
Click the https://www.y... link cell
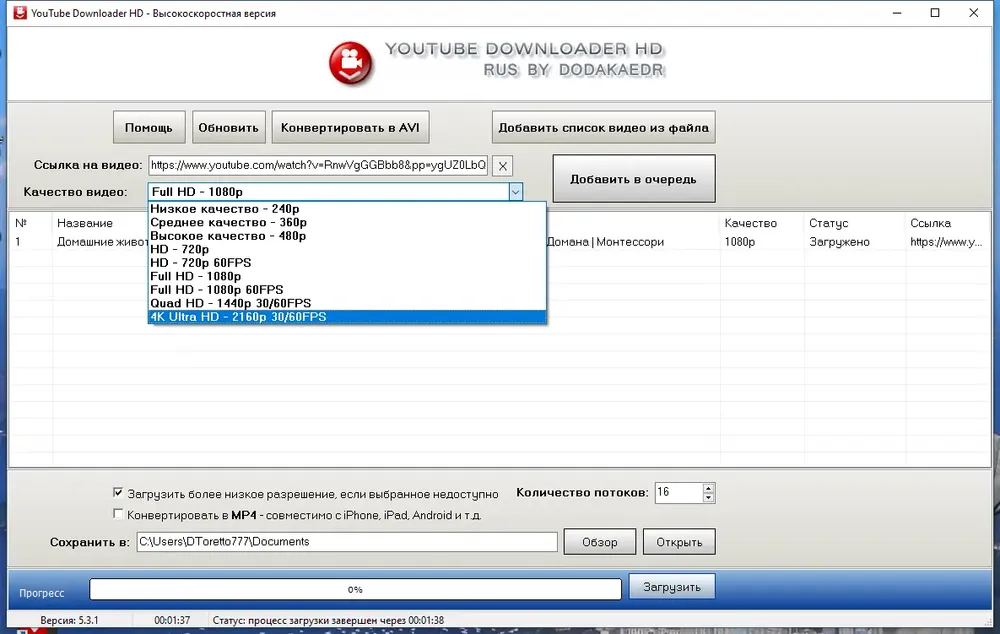(x=946, y=242)
